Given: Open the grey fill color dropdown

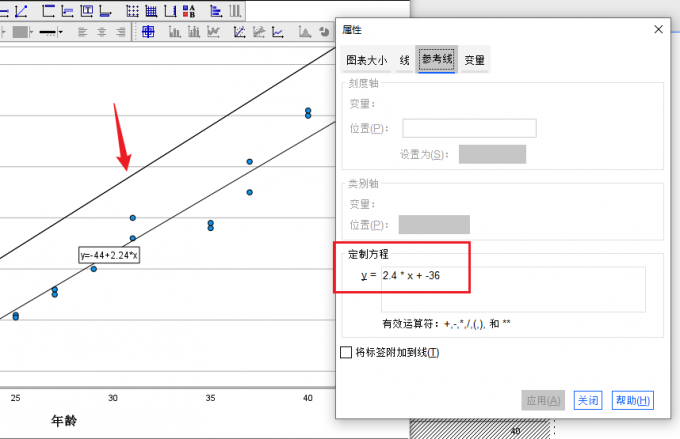Looking at the screenshot, I should 31,32.
